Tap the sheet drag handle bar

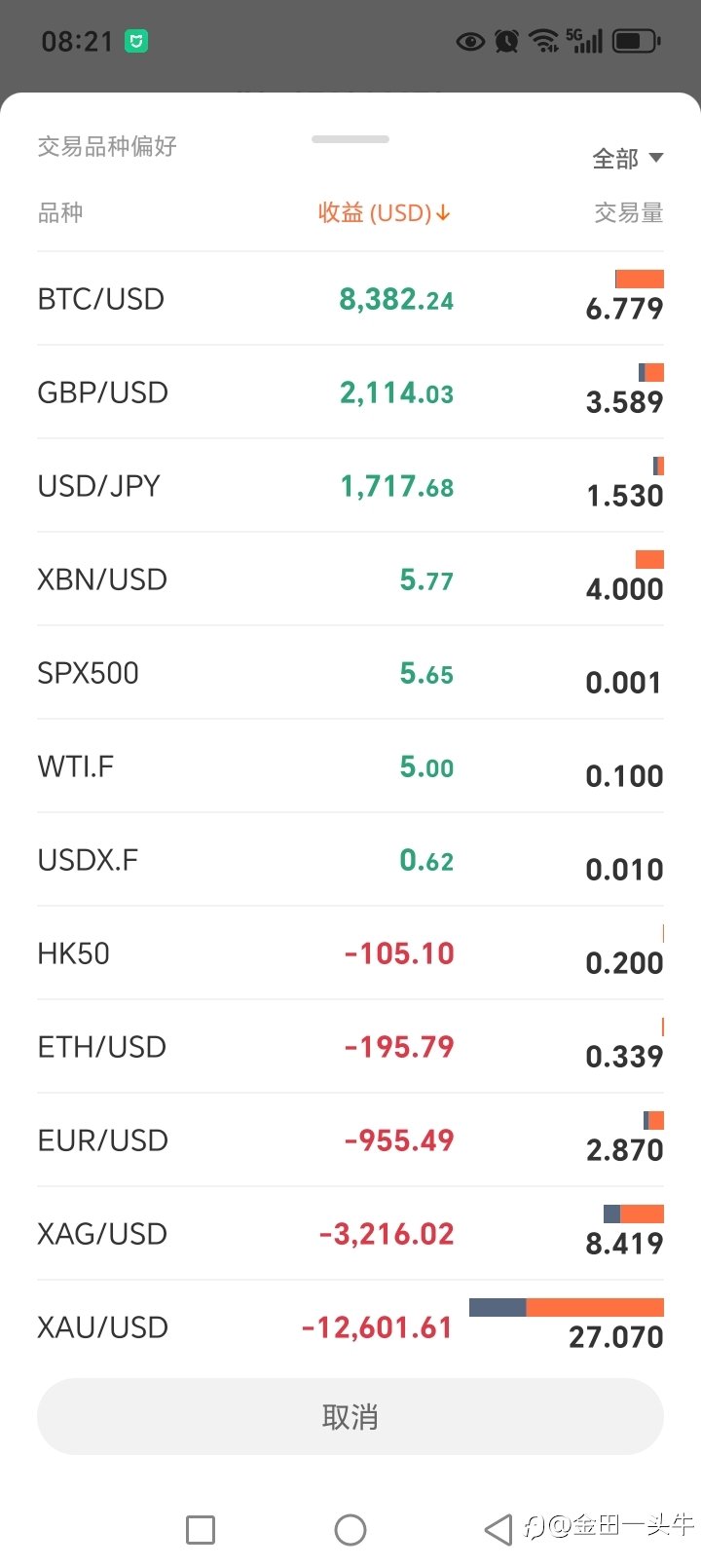[x=350, y=139]
